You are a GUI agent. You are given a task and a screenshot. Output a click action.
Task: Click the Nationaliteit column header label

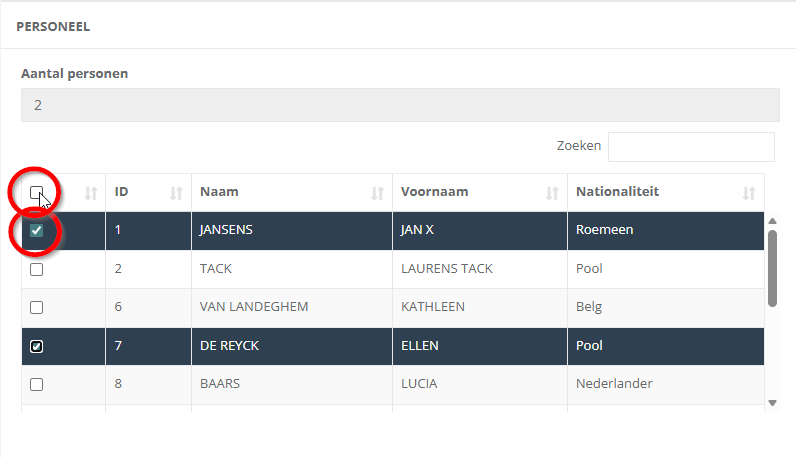[x=617, y=192]
